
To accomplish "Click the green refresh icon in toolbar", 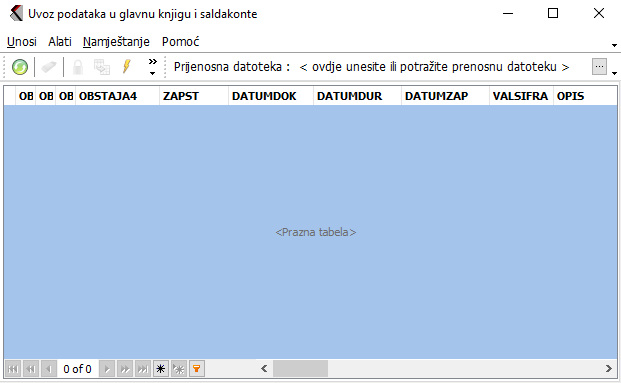I will click(20, 67).
